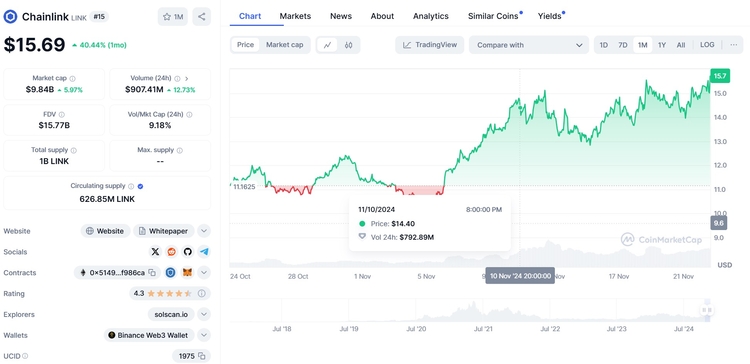The width and height of the screenshot is (750, 364).
Task: Expand the explorers list chevron
Action: (204, 314)
